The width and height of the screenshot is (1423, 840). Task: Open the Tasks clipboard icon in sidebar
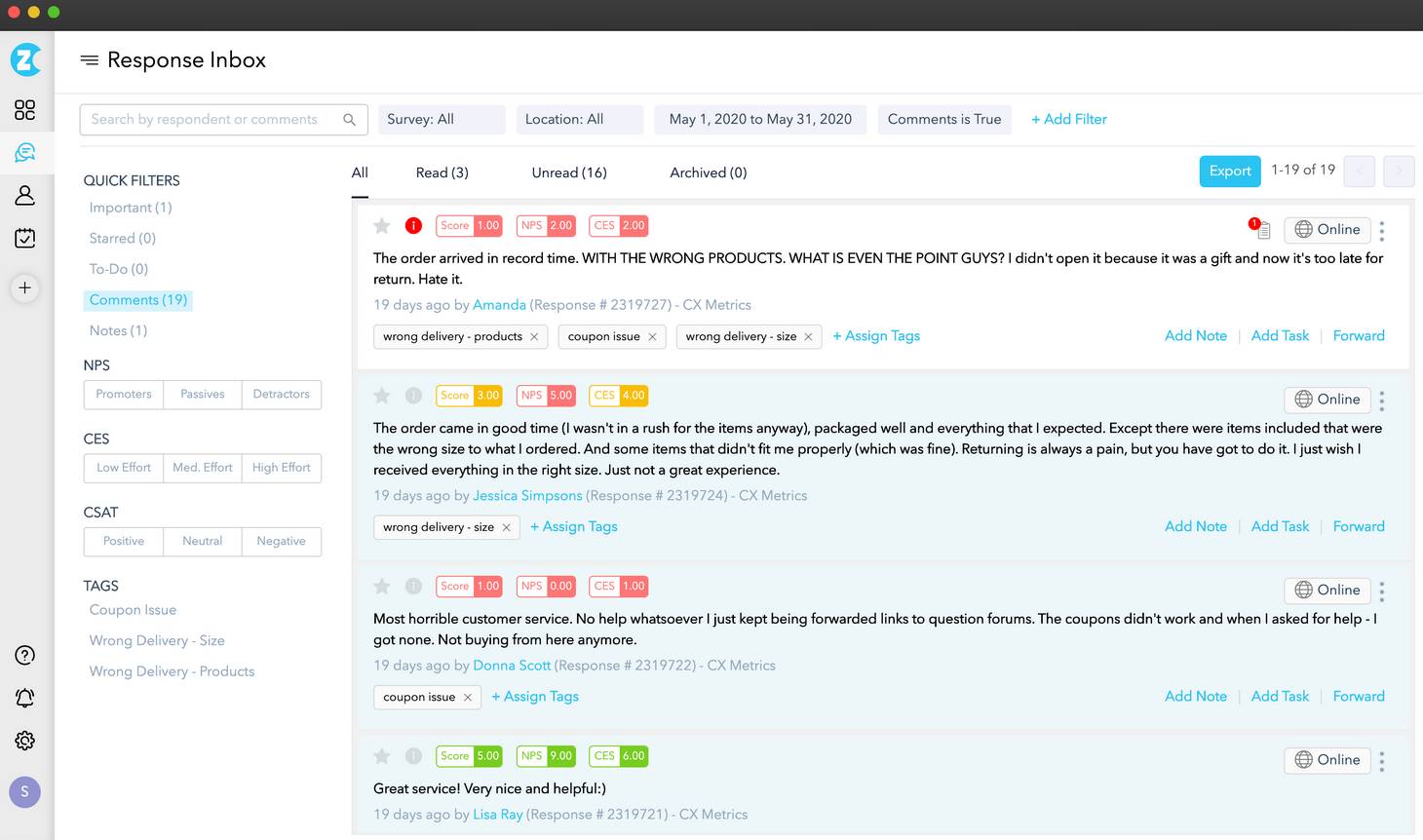(x=25, y=238)
